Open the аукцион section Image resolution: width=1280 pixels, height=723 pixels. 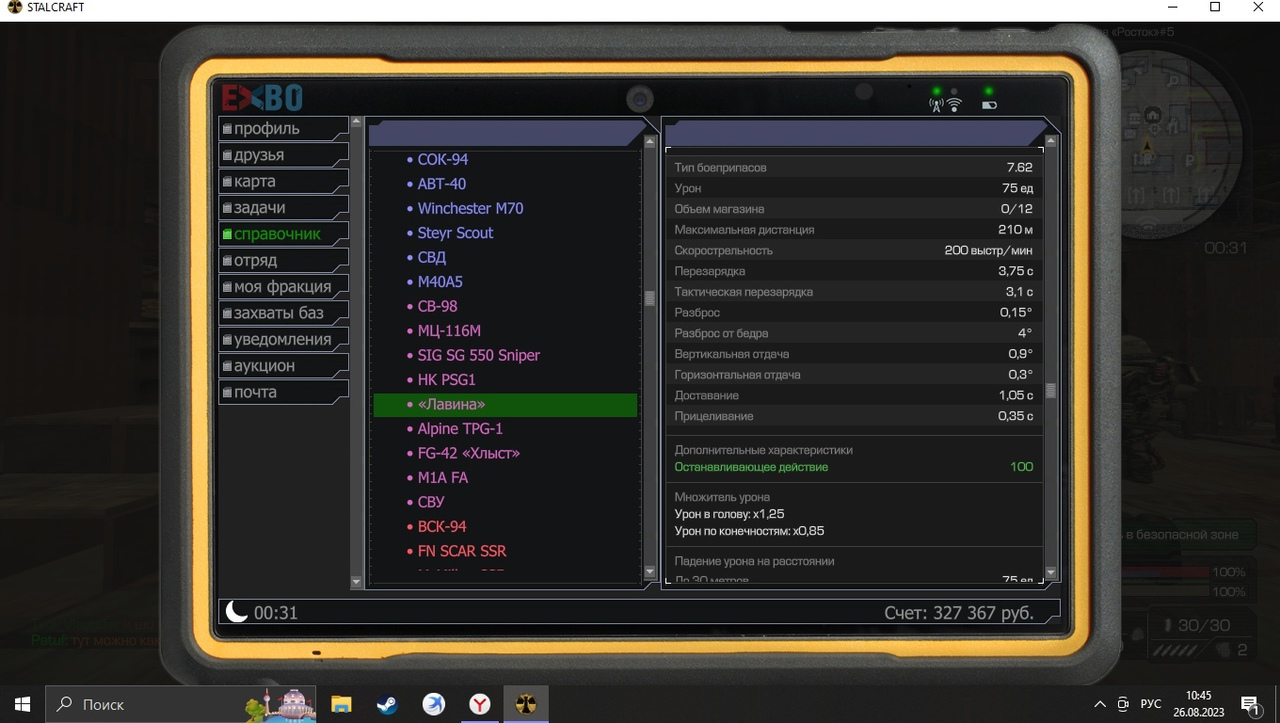tap(284, 366)
